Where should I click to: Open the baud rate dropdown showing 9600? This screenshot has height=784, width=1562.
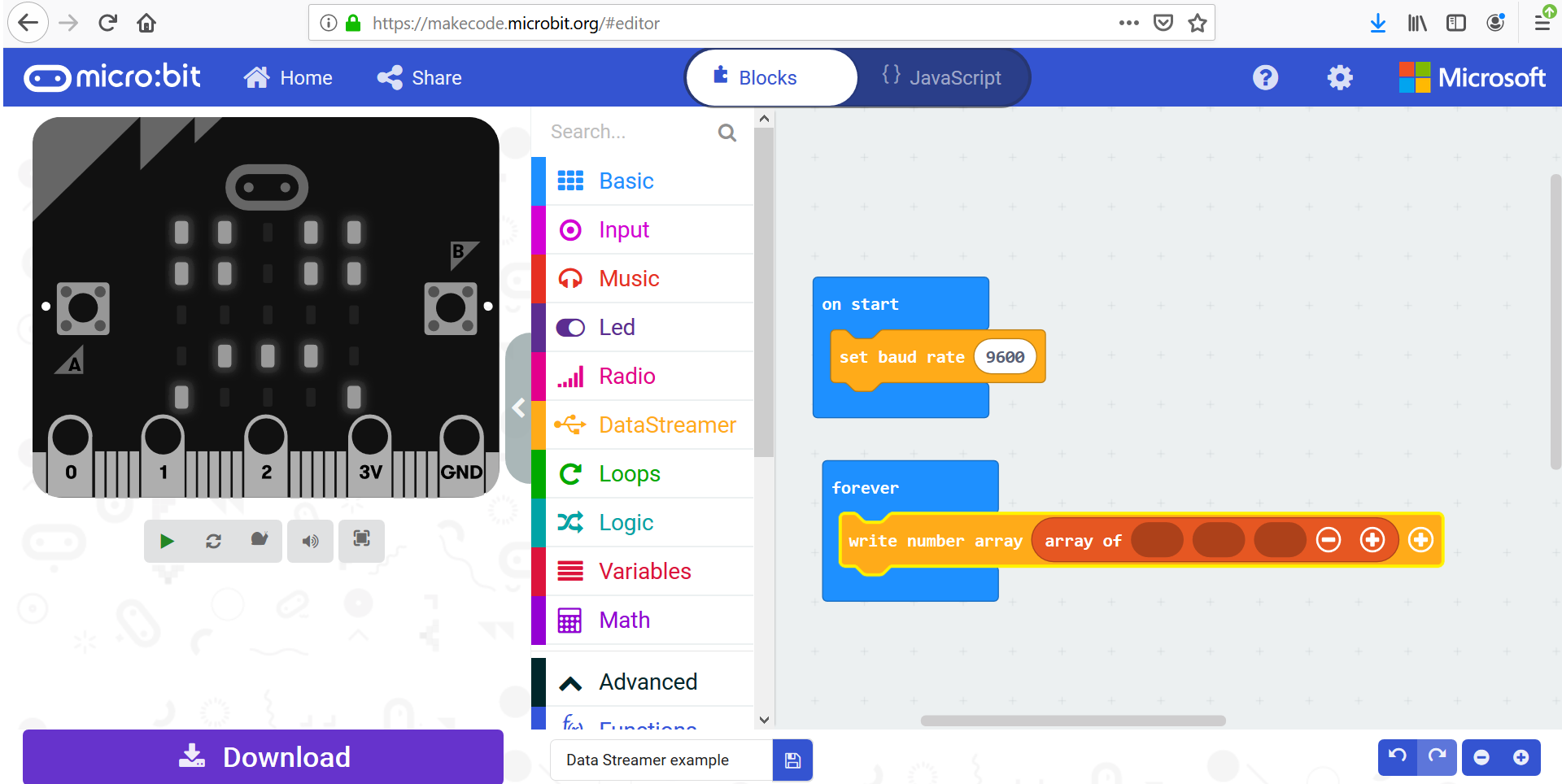click(x=1006, y=356)
